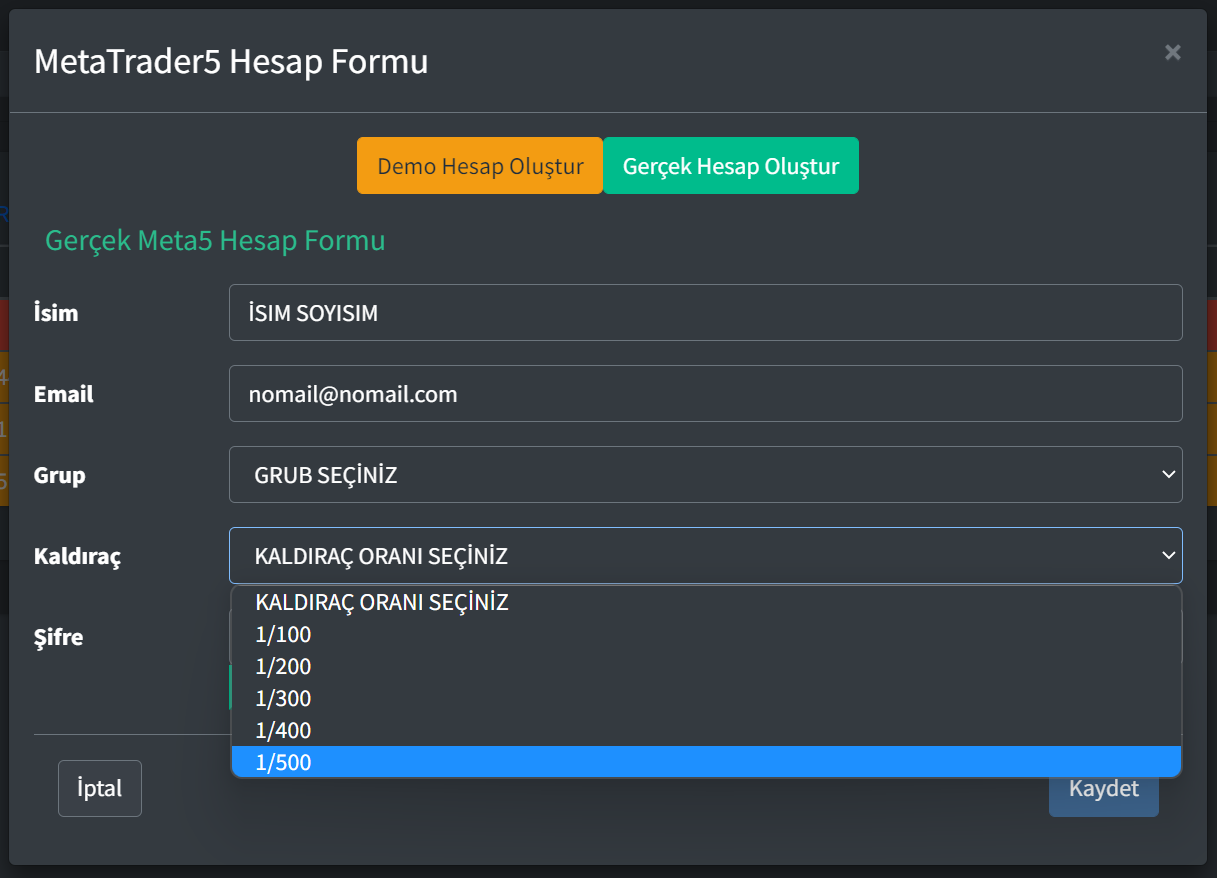
Task: Click the Email input field
Action: [x=705, y=394]
